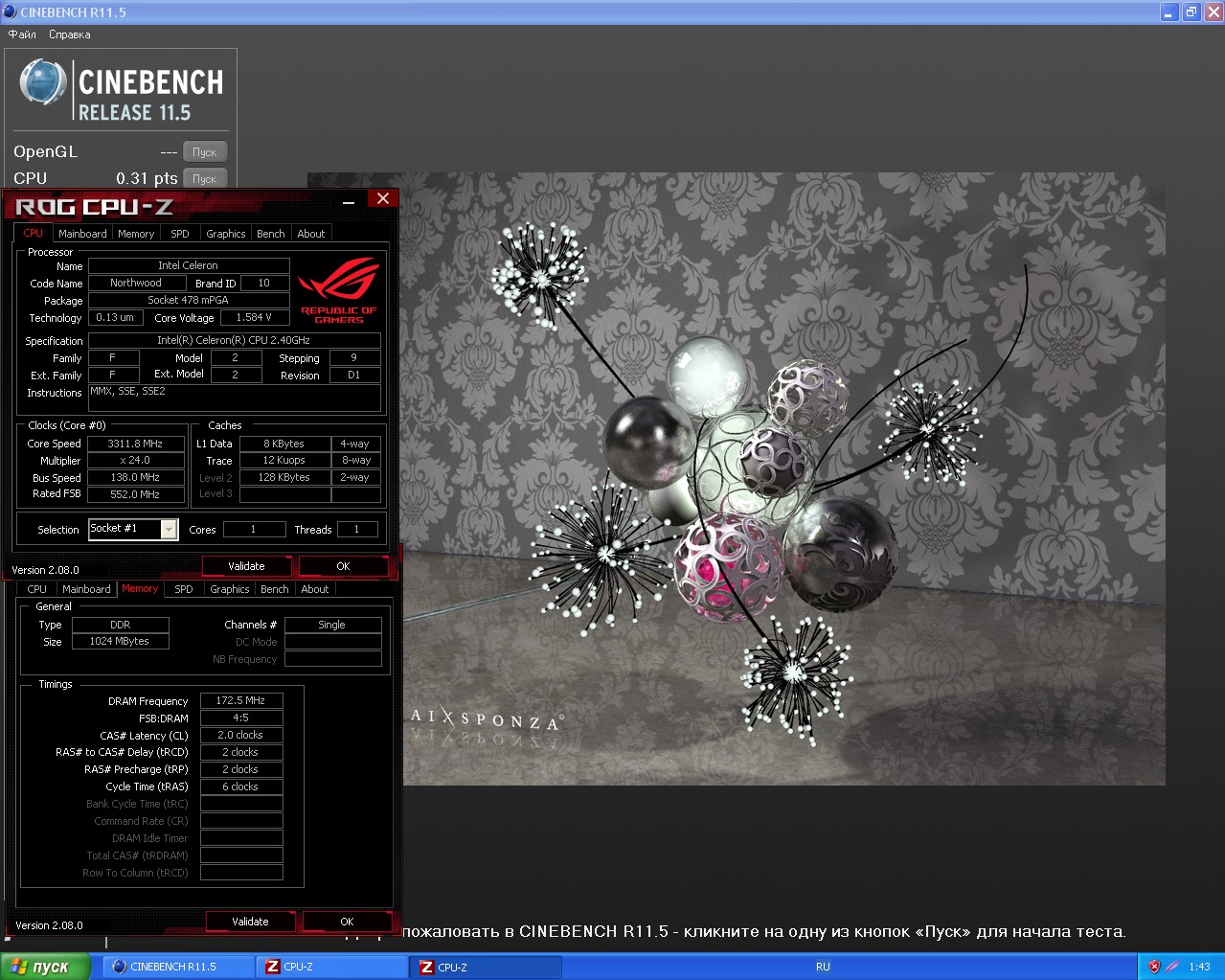
Task: Click the Cinebench sphere logo icon
Action: pyautogui.click(x=42, y=82)
